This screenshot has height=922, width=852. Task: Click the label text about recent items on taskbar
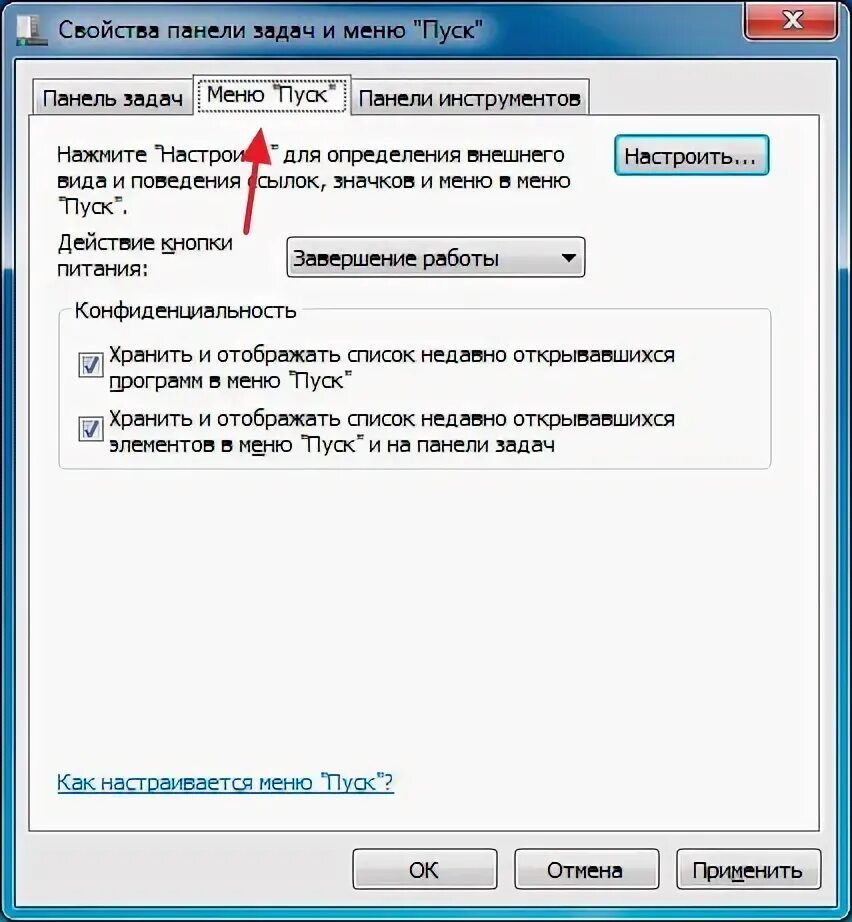(x=392, y=432)
